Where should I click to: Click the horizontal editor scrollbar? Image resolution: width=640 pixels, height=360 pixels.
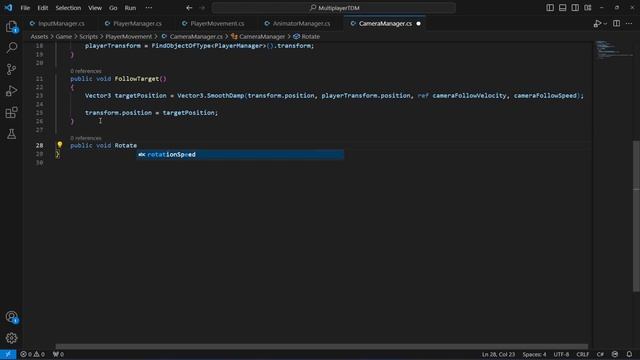[322, 346]
